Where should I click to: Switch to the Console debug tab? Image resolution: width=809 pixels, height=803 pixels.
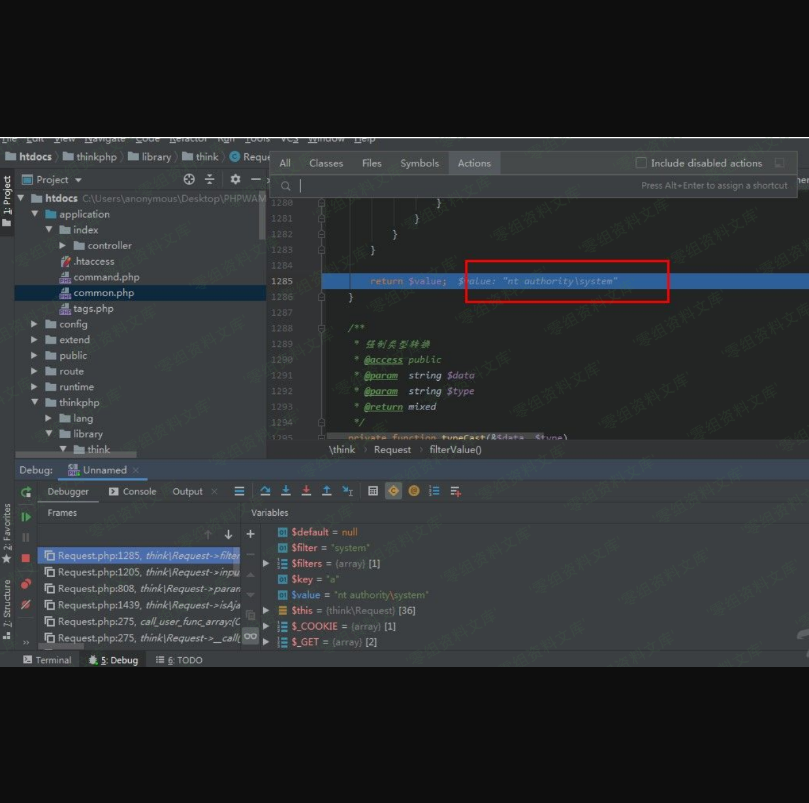pos(132,492)
